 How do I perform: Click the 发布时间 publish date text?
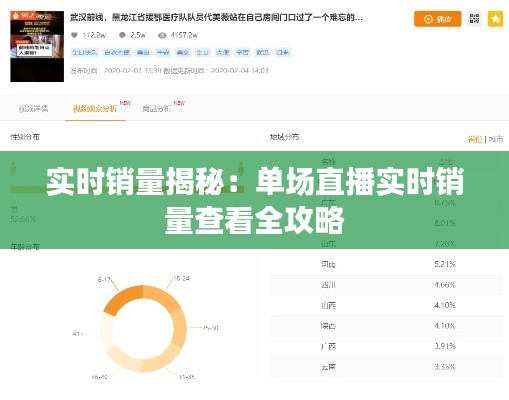tap(116, 71)
